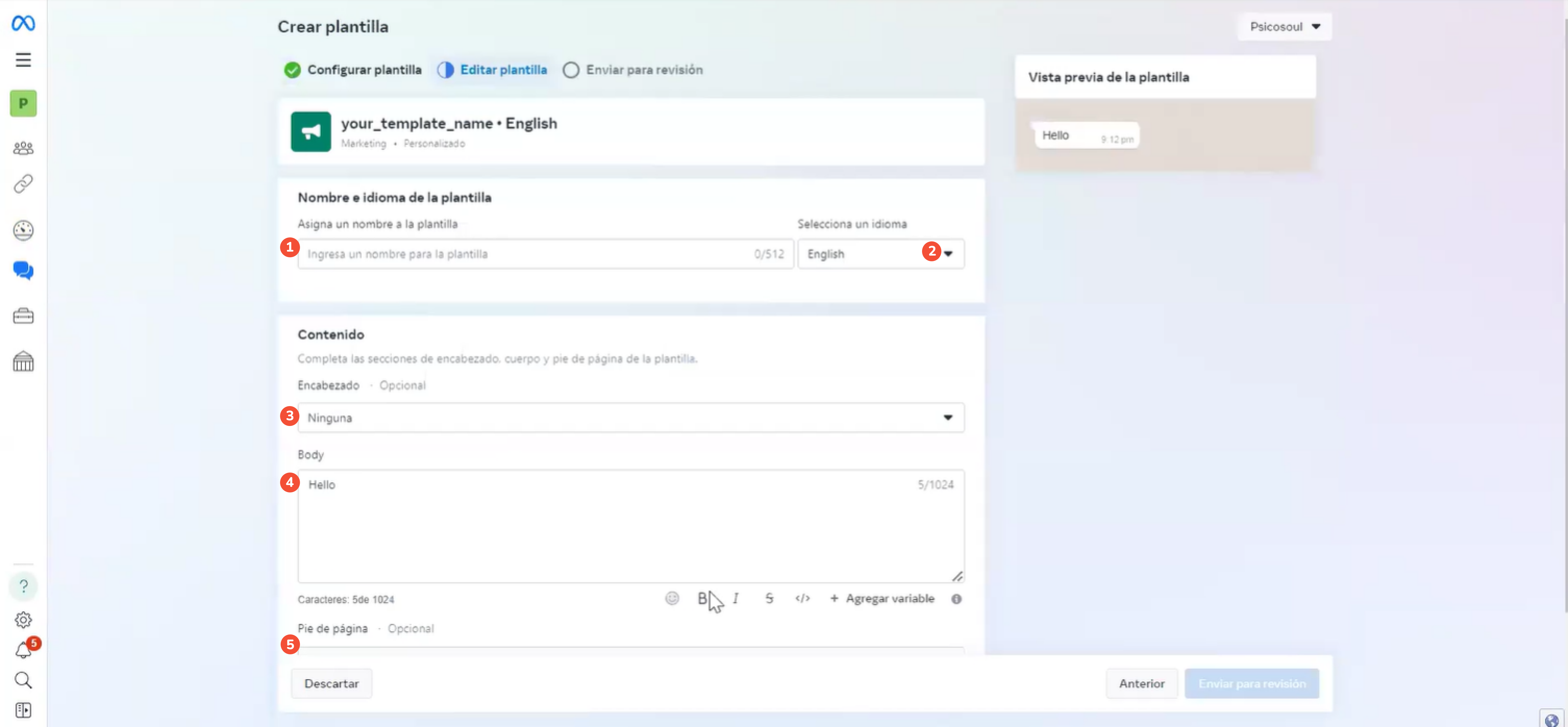Go to the Configurar plantilla step
This screenshot has height=727, width=1568.
click(x=353, y=70)
